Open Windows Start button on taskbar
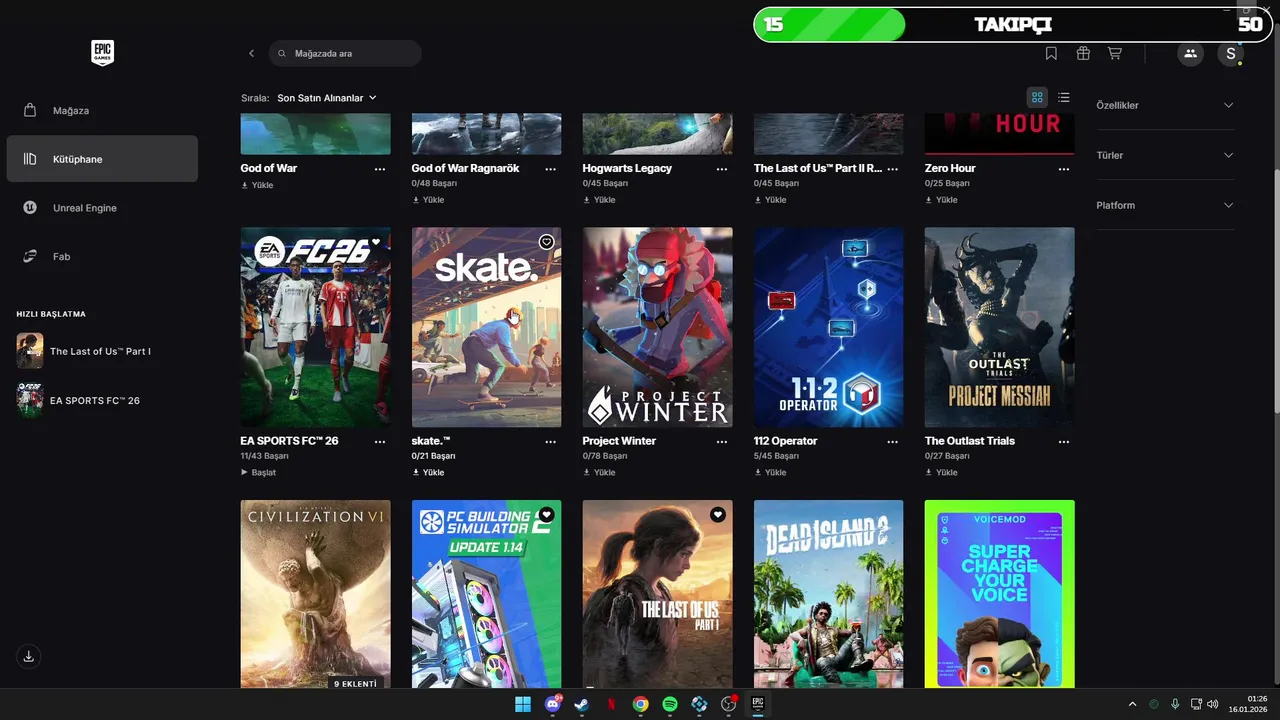Image resolution: width=1280 pixels, height=720 pixels. coord(523,704)
